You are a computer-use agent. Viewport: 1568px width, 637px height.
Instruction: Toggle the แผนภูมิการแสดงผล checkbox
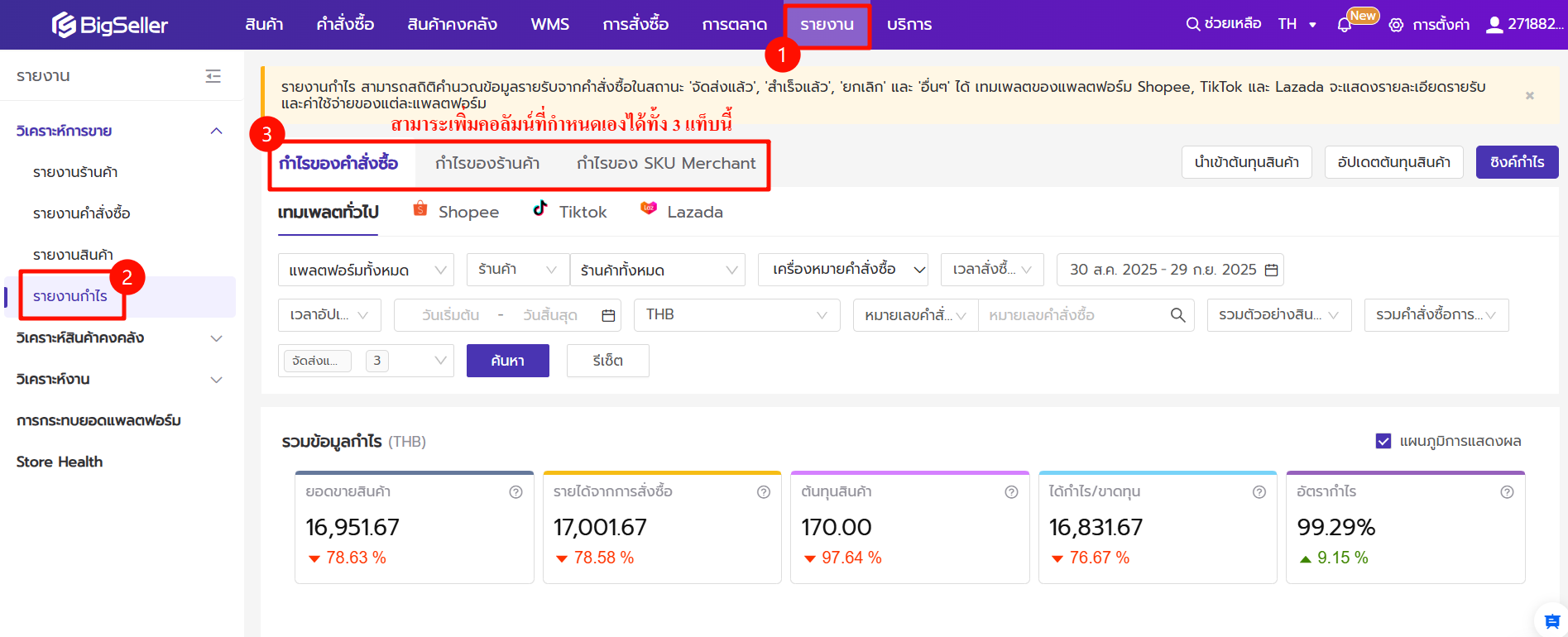tap(1383, 441)
